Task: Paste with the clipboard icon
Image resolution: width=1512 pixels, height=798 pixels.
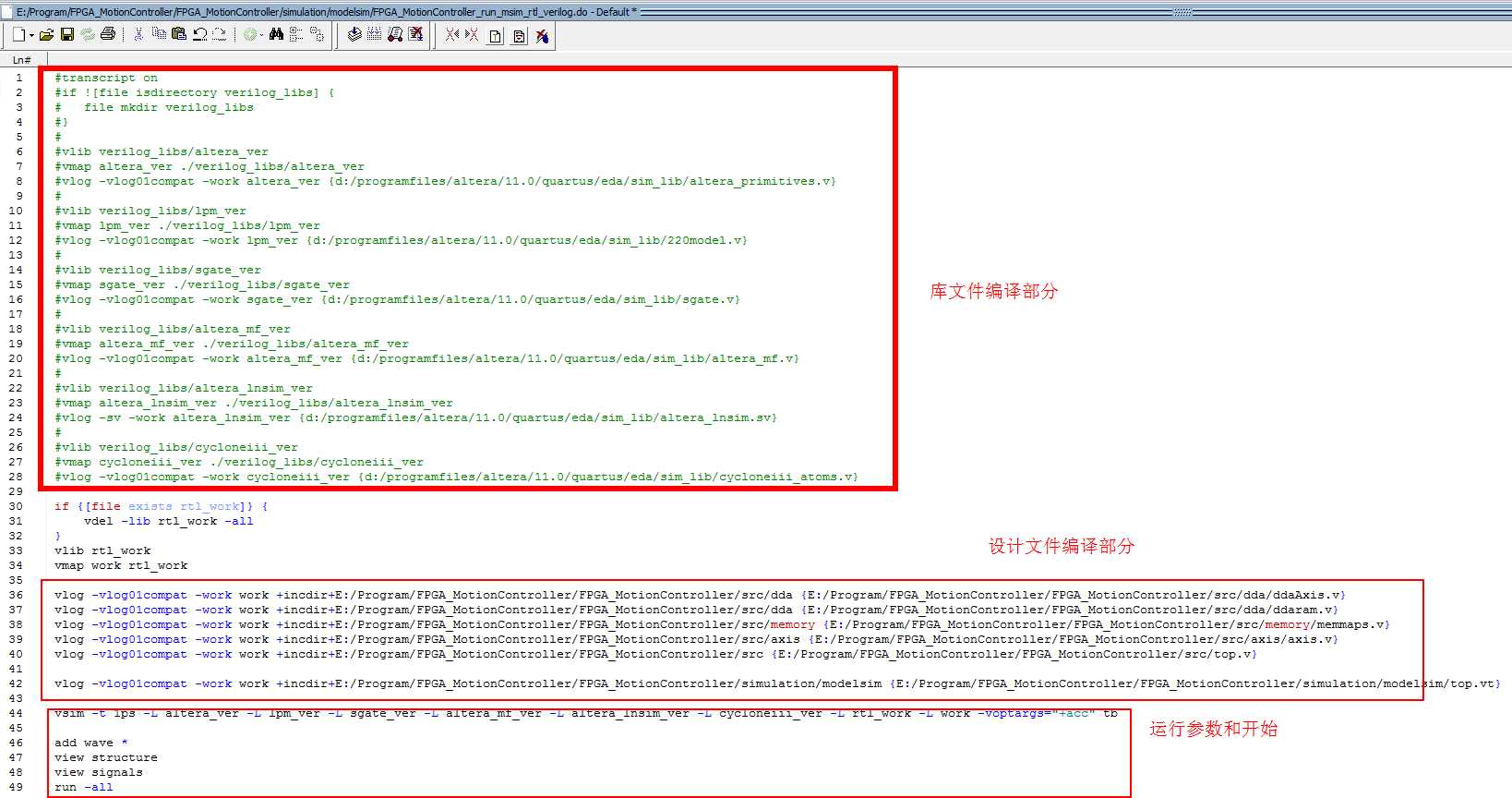Action: tap(179, 34)
